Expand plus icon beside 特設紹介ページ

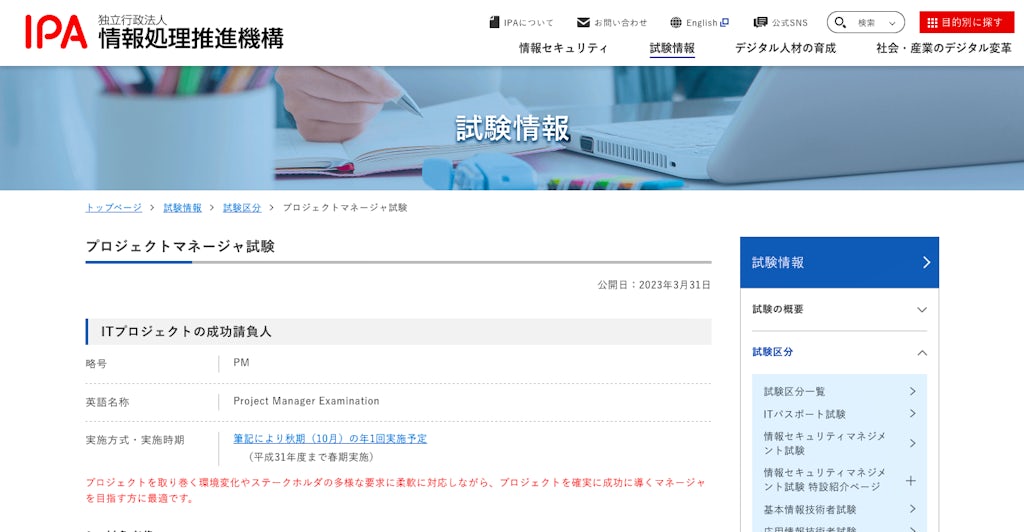click(911, 481)
